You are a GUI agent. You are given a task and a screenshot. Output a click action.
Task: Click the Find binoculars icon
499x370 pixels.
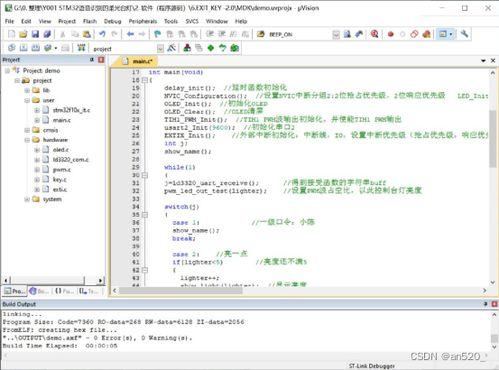[x=347, y=34]
